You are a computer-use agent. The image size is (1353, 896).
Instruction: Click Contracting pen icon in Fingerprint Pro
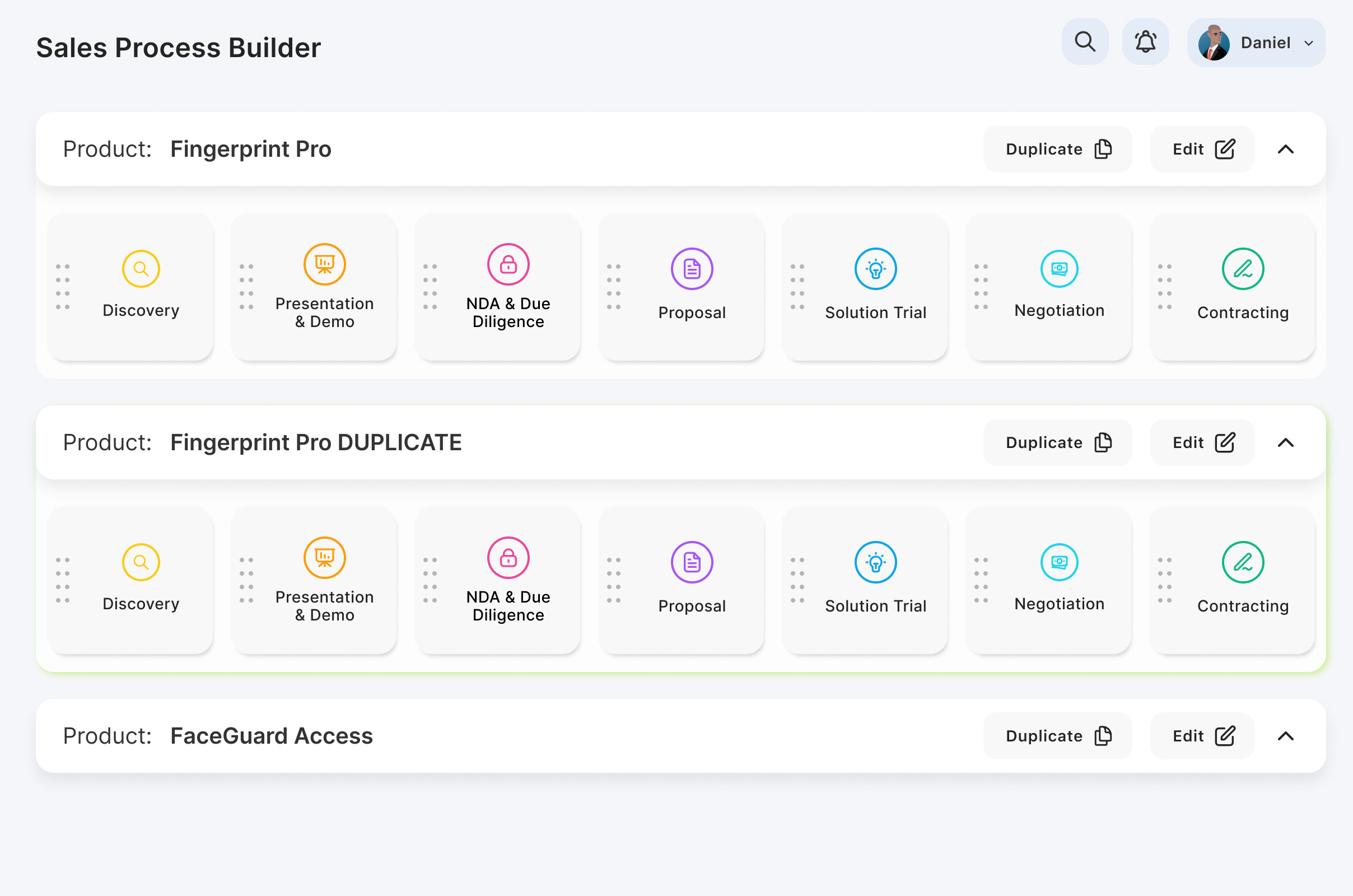click(x=1243, y=269)
